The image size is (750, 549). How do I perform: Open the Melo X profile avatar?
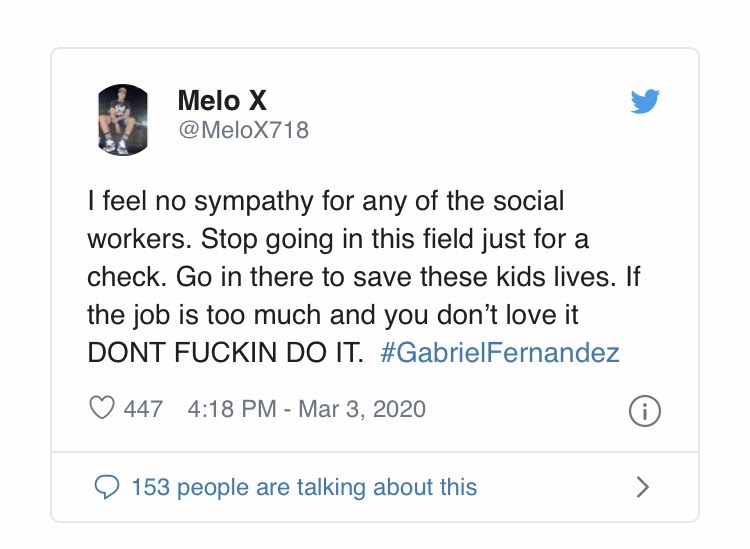pyautogui.click(x=124, y=119)
